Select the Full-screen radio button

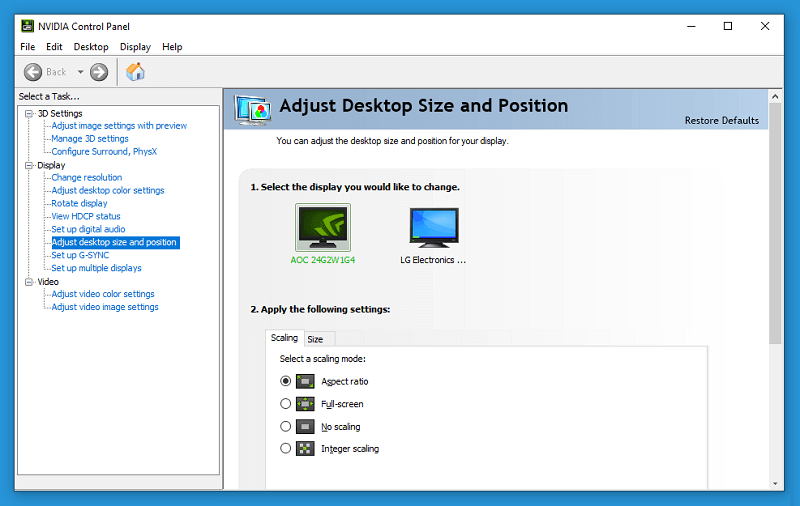[x=286, y=404]
